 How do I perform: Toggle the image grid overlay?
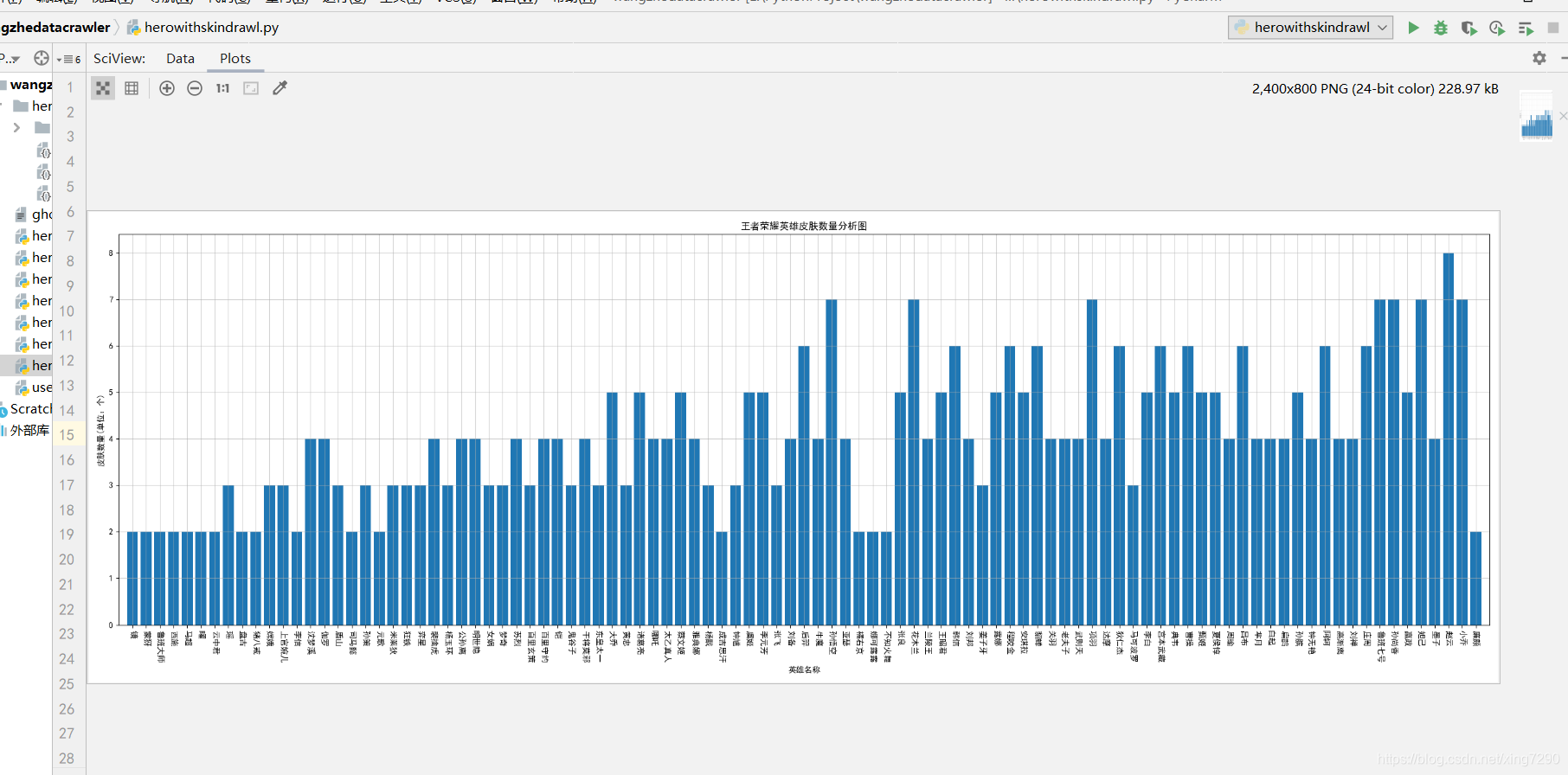click(x=132, y=88)
